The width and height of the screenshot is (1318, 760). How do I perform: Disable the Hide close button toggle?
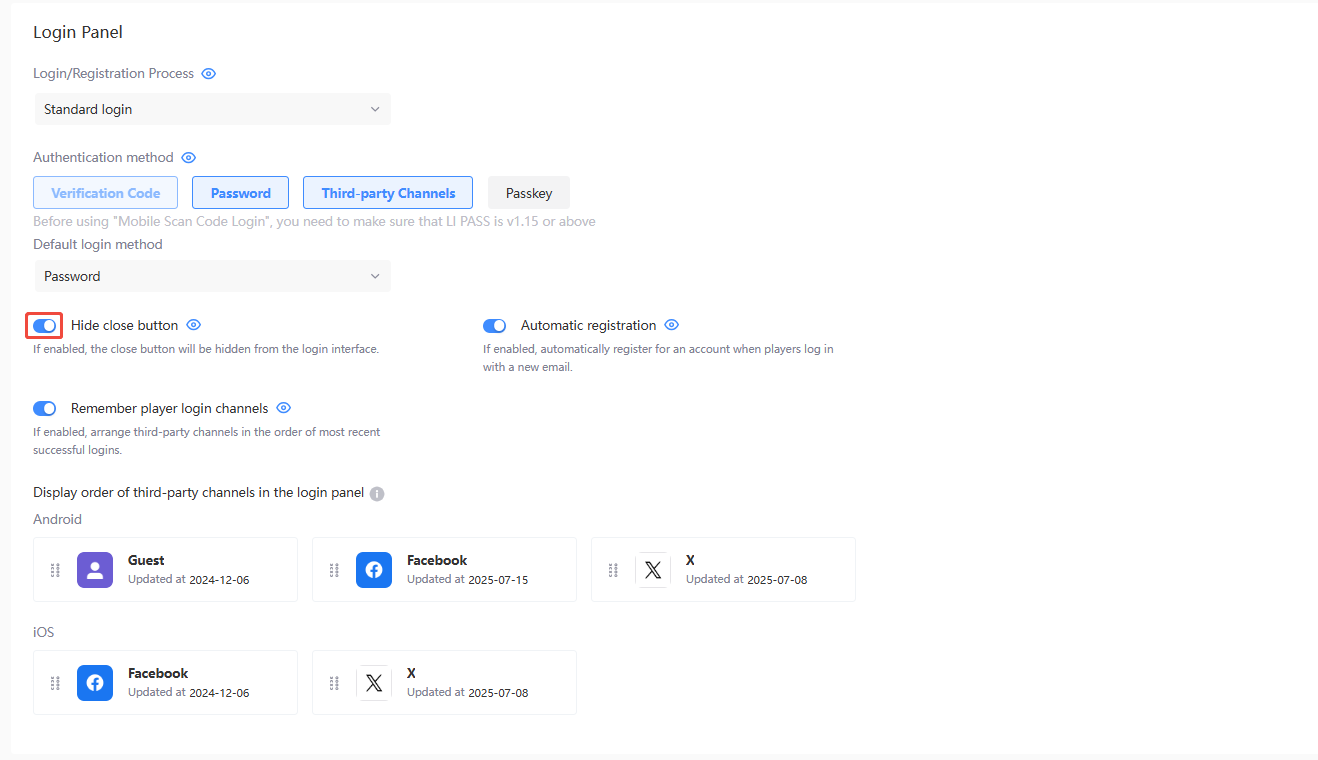(x=44, y=324)
